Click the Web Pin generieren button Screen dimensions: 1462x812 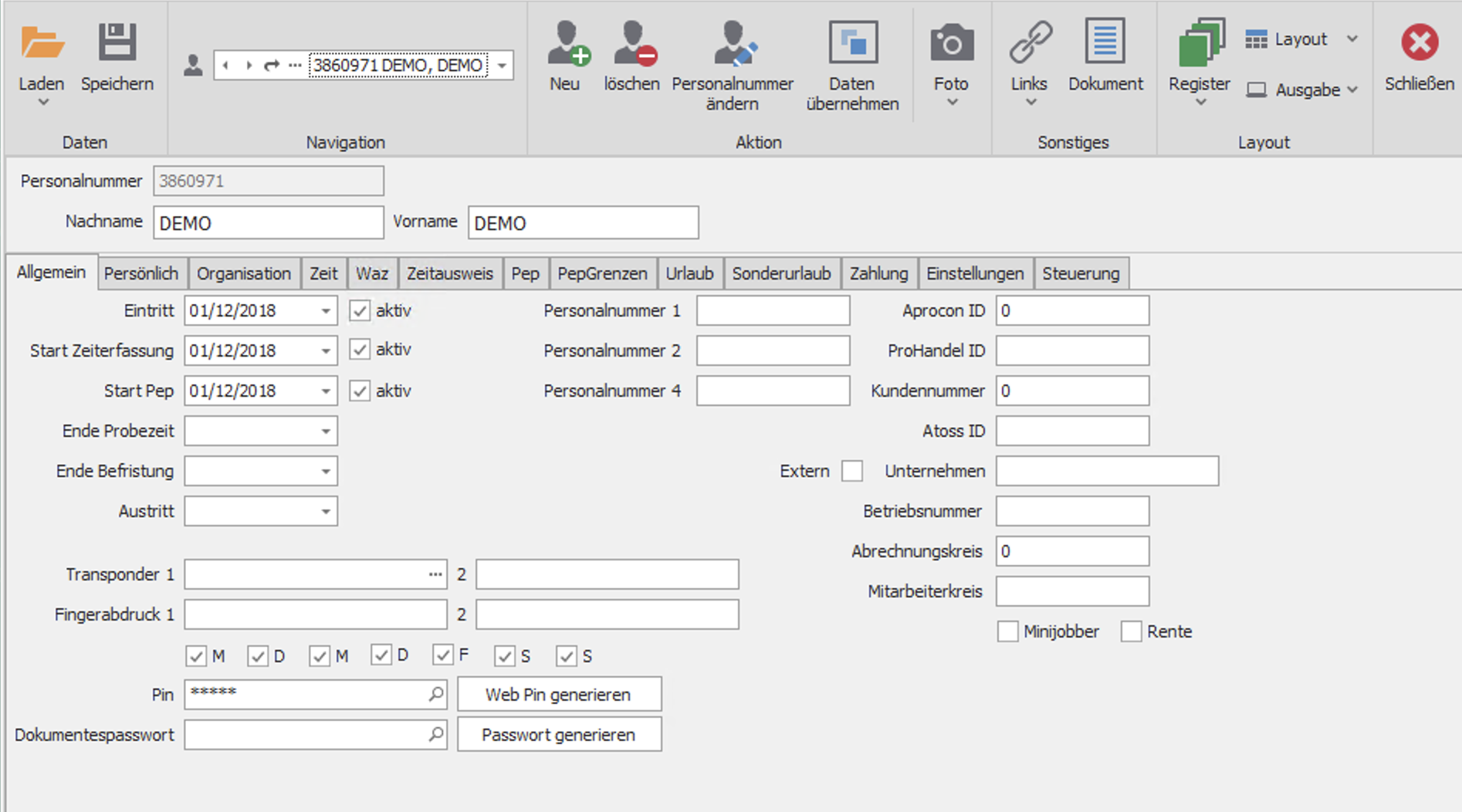(x=559, y=694)
